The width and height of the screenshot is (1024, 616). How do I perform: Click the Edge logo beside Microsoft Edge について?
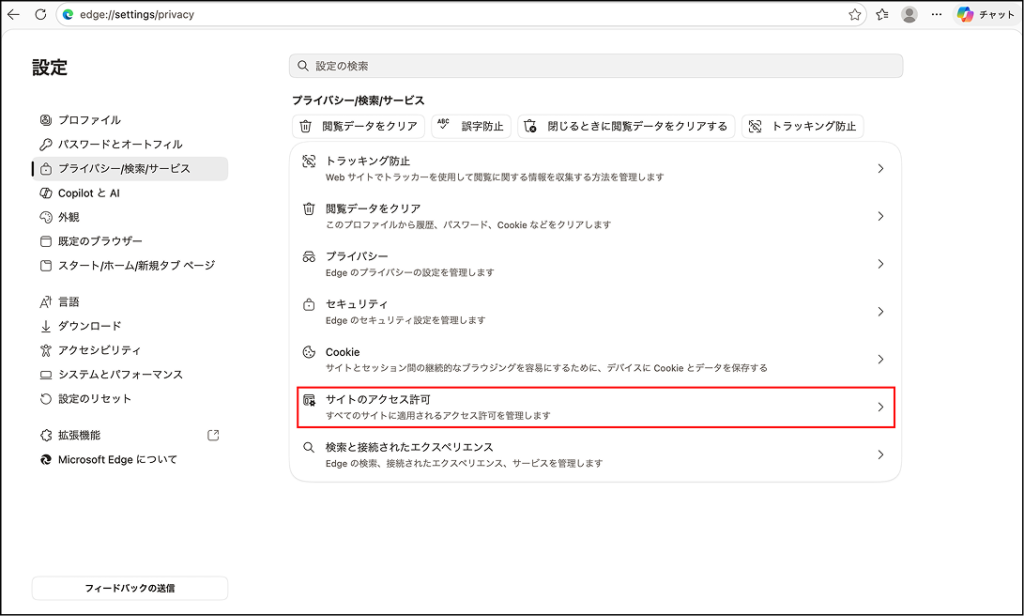coord(46,459)
